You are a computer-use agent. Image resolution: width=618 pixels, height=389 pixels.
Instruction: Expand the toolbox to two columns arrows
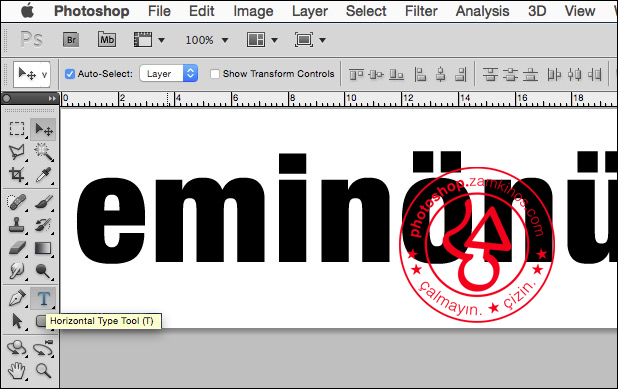[x=52, y=99]
